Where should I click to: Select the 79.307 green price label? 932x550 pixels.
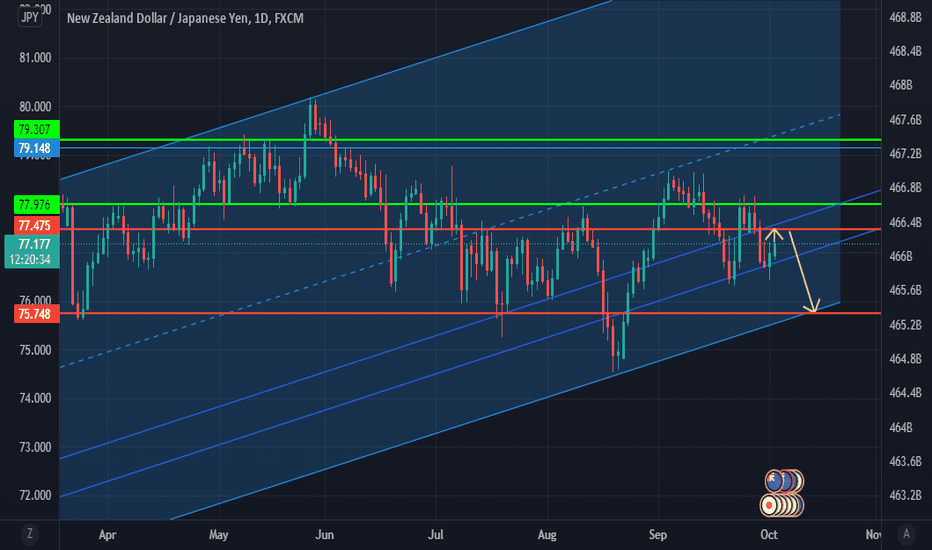(36, 129)
